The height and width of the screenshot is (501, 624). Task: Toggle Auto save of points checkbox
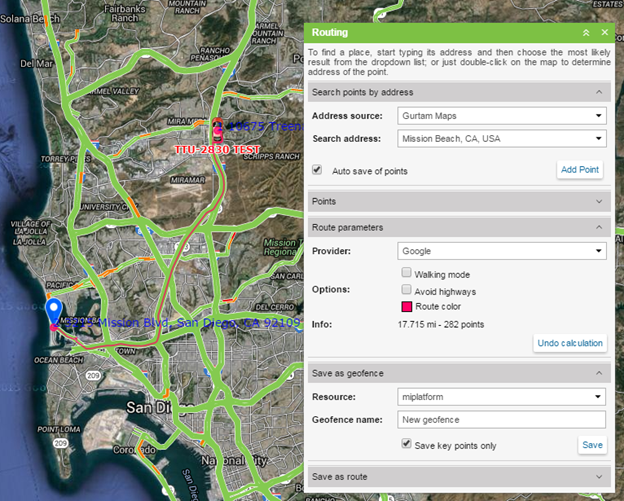(317, 171)
